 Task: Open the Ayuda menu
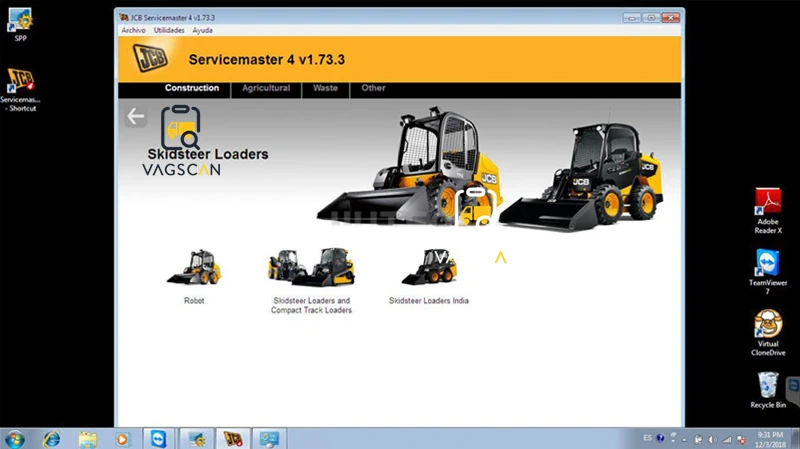pyautogui.click(x=203, y=30)
